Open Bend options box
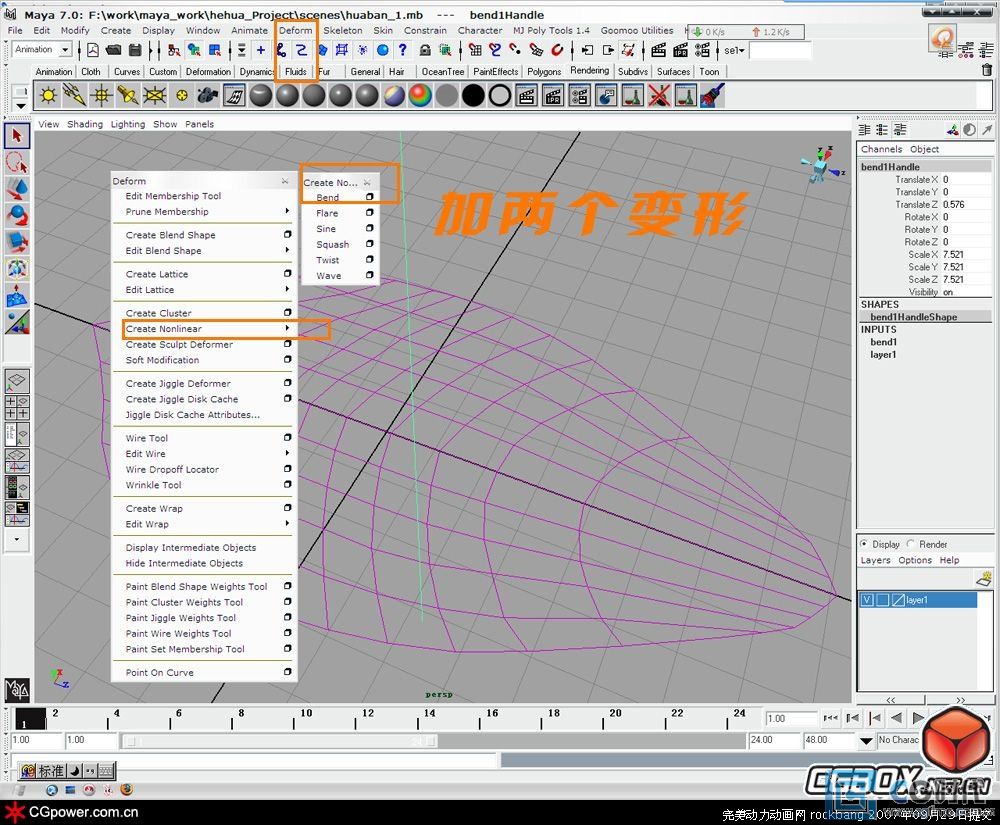Image resolution: width=1000 pixels, height=825 pixels. (x=369, y=197)
